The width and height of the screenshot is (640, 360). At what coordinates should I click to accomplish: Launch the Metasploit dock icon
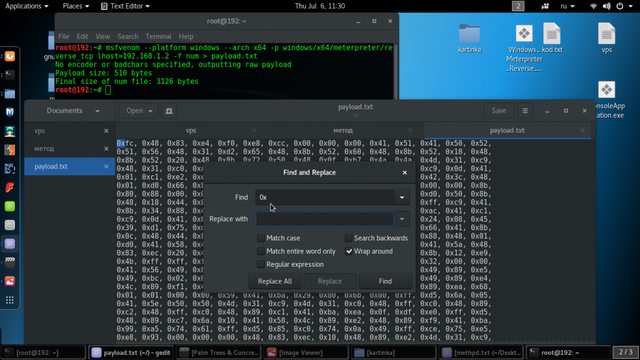point(10,112)
